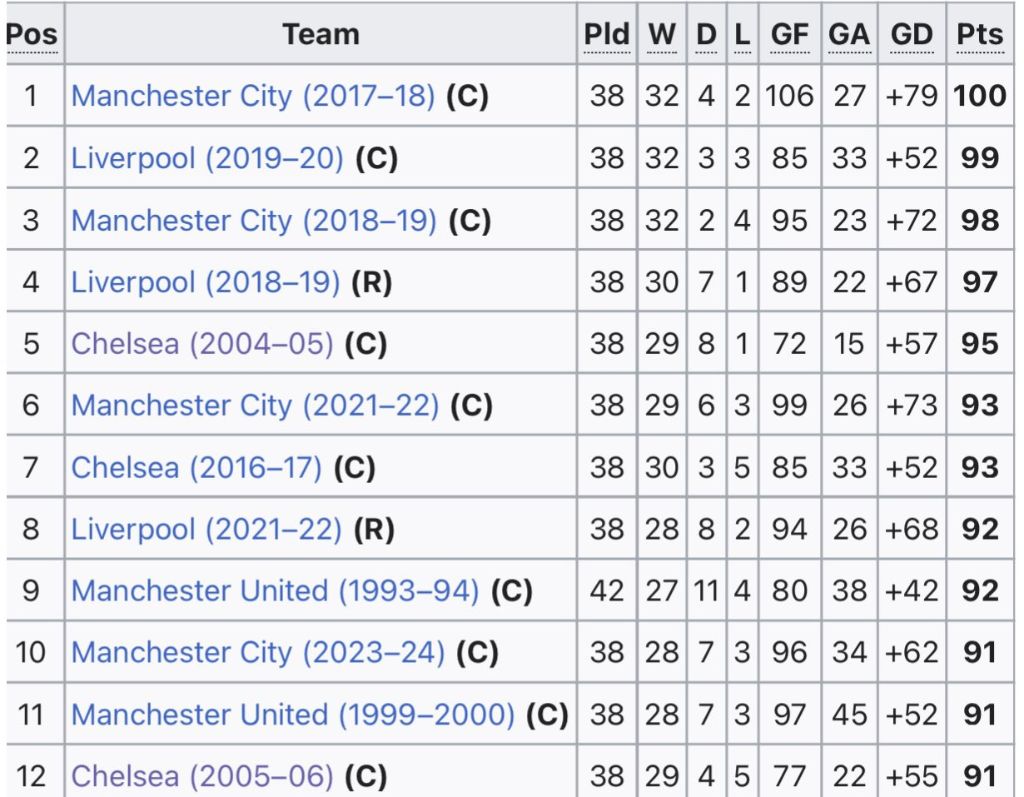Open Manchester United (1993–94) link
Screen dimensions: 1024x797
tap(275, 591)
